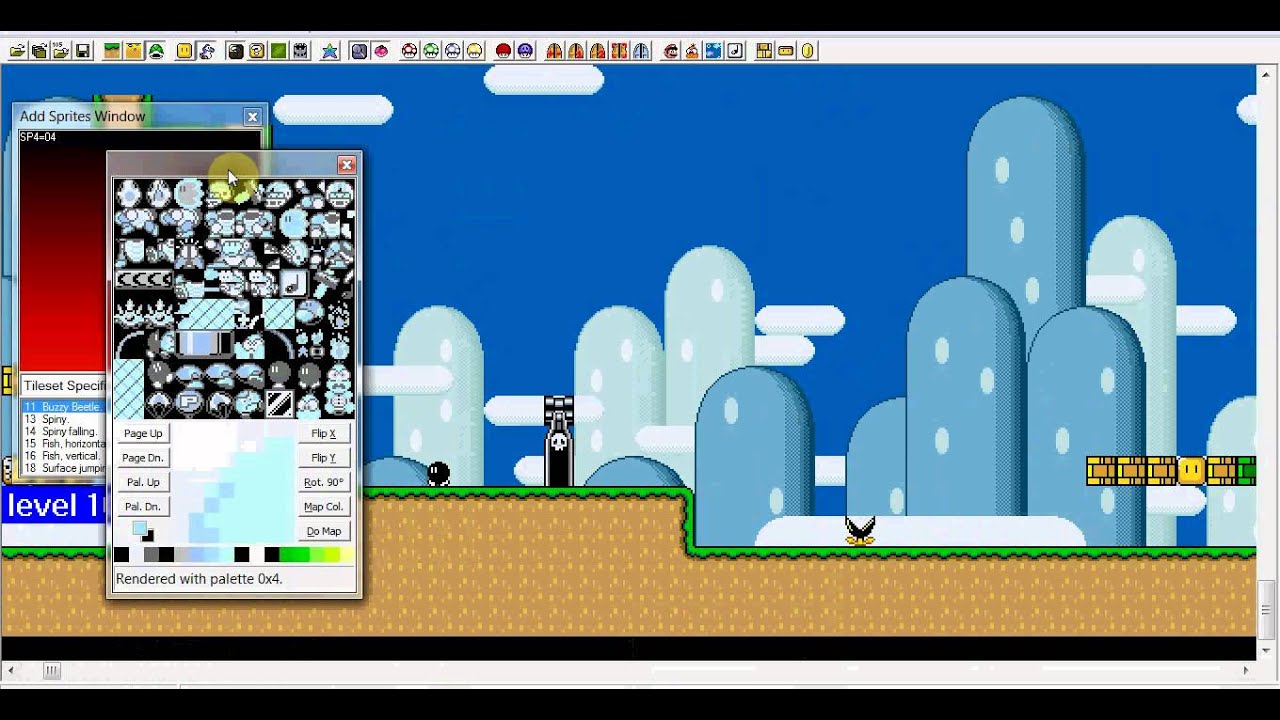Screen dimensions: 1280x720
Task: Select the music note tile in tile editor
Action: (x=293, y=284)
